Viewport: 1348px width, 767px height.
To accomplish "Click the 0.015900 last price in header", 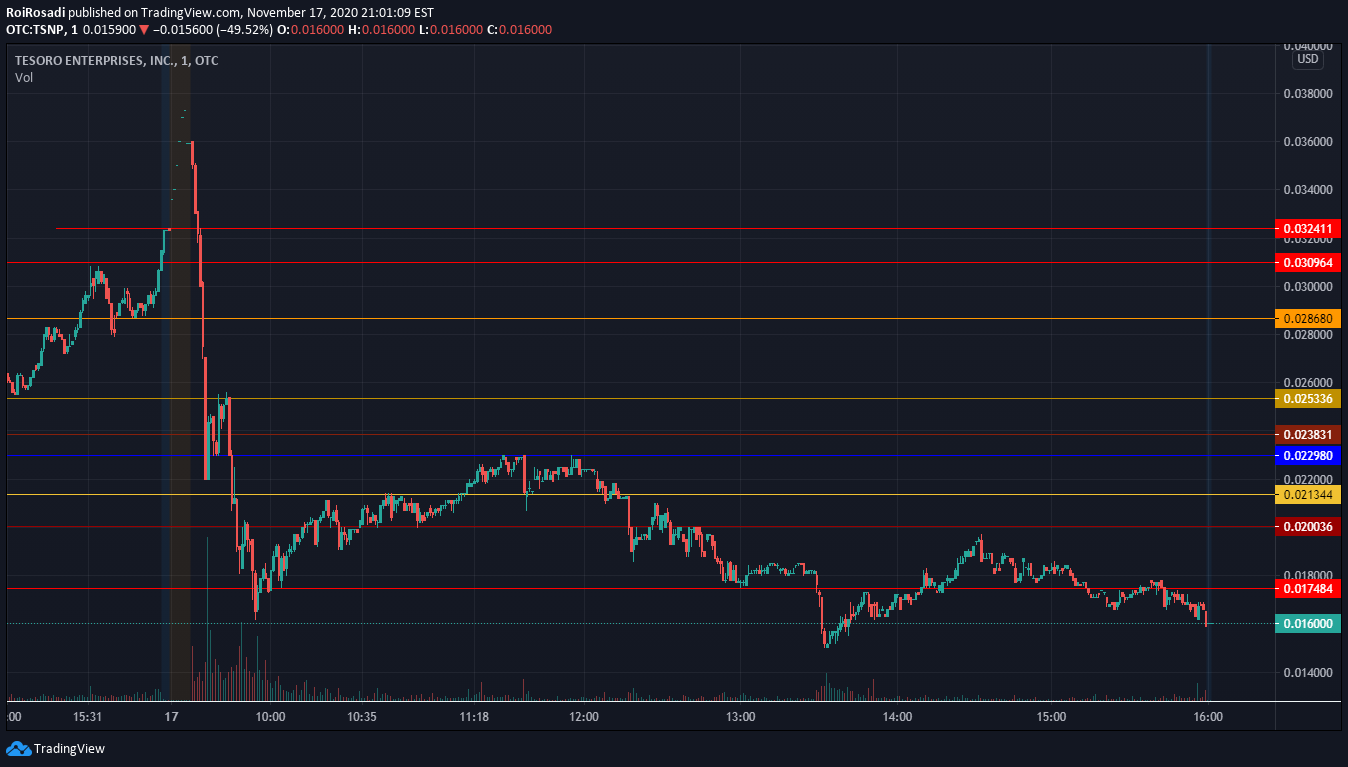I will 109,30.
